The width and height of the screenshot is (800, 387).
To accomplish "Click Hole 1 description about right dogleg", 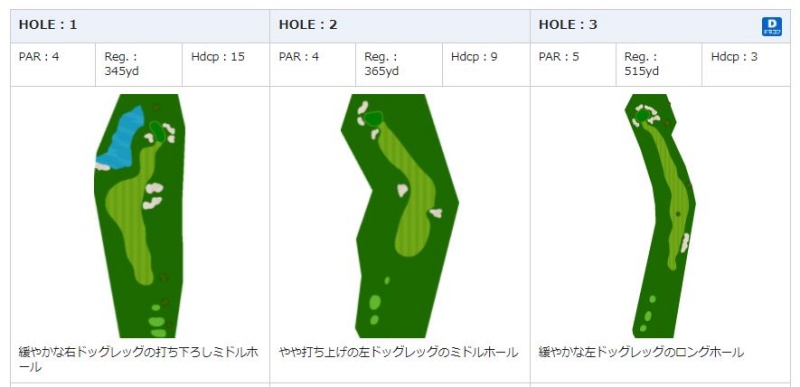I will click(138, 359).
